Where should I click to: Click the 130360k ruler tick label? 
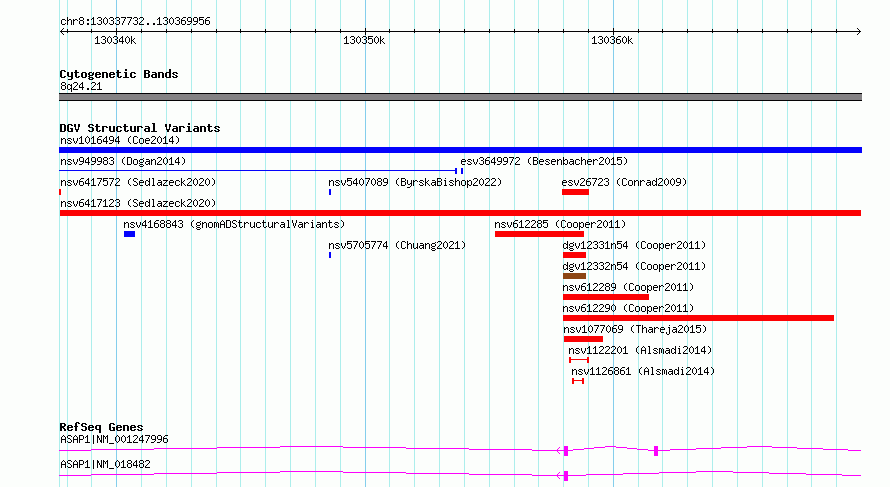click(612, 40)
